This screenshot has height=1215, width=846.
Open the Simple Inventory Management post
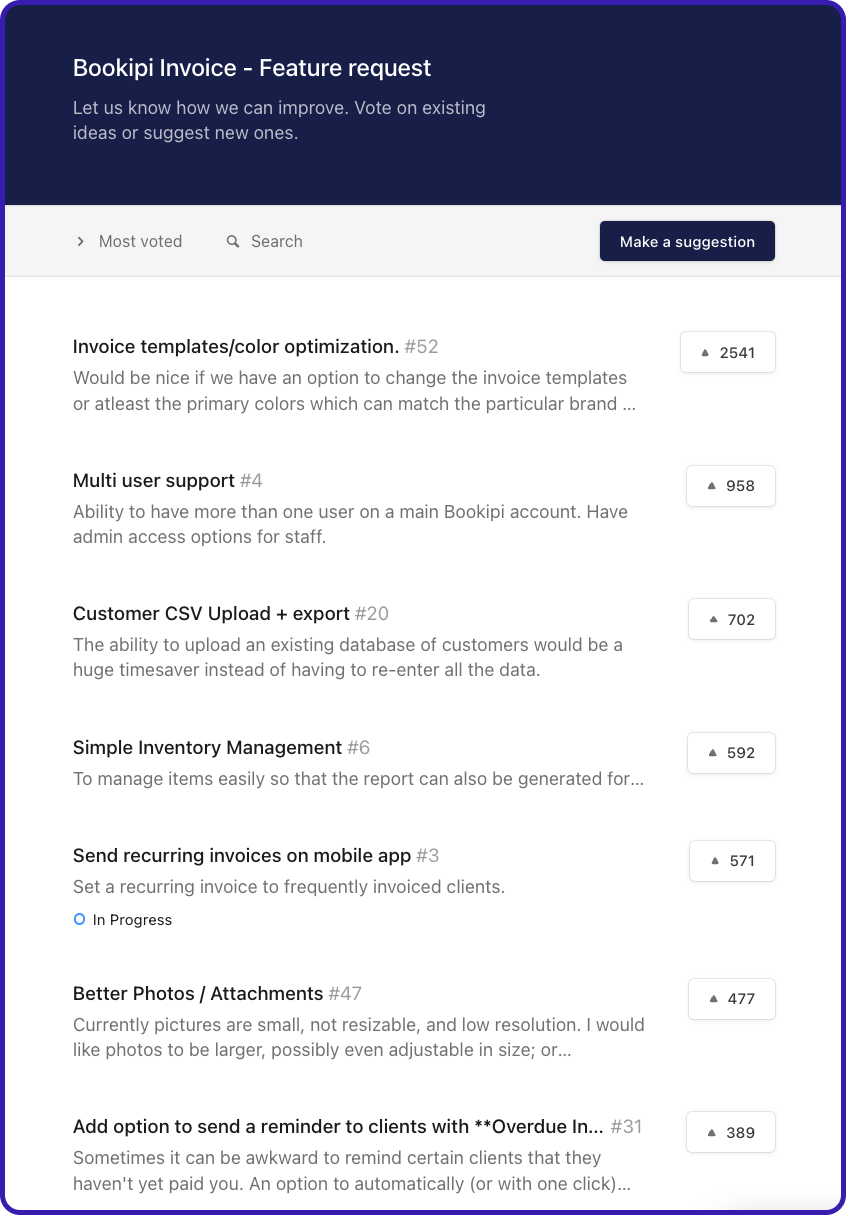point(208,748)
